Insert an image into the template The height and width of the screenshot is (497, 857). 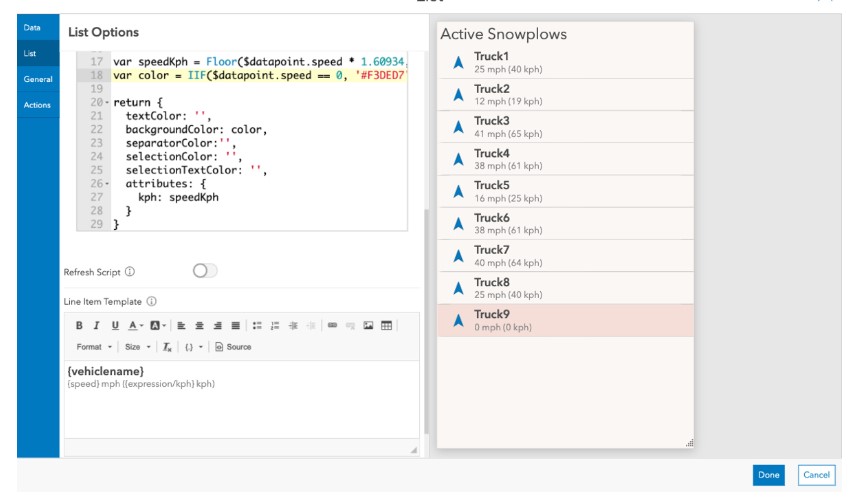[x=370, y=325]
